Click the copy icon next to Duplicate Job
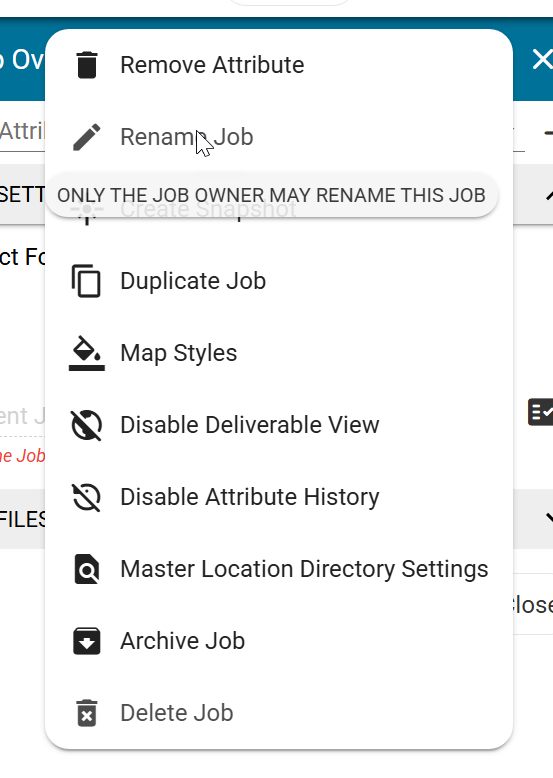 tap(86, 281)
